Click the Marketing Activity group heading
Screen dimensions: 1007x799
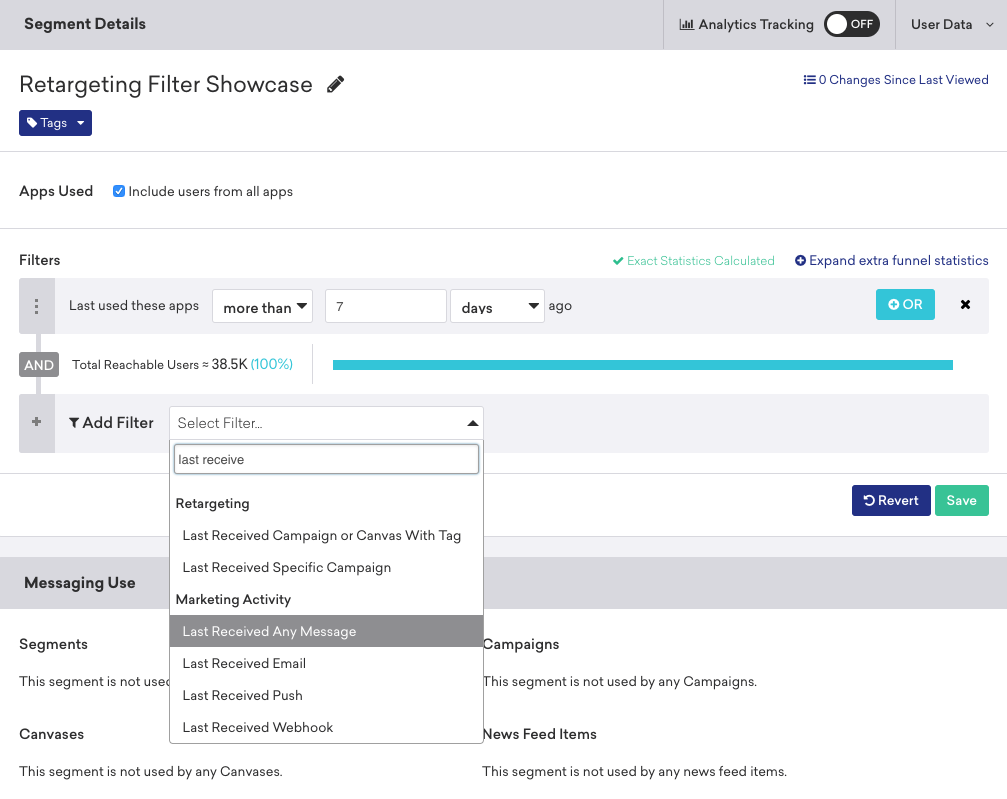233,599
